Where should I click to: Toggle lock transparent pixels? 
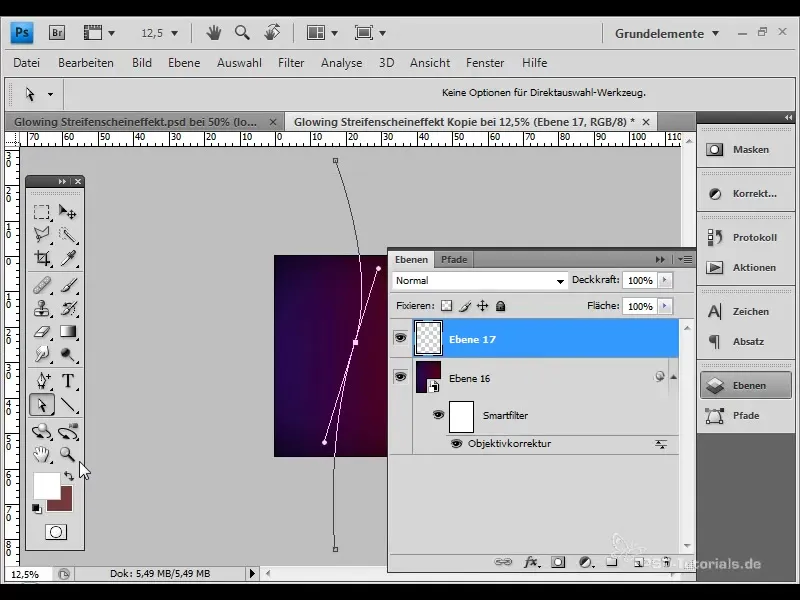tap(446, 306)
